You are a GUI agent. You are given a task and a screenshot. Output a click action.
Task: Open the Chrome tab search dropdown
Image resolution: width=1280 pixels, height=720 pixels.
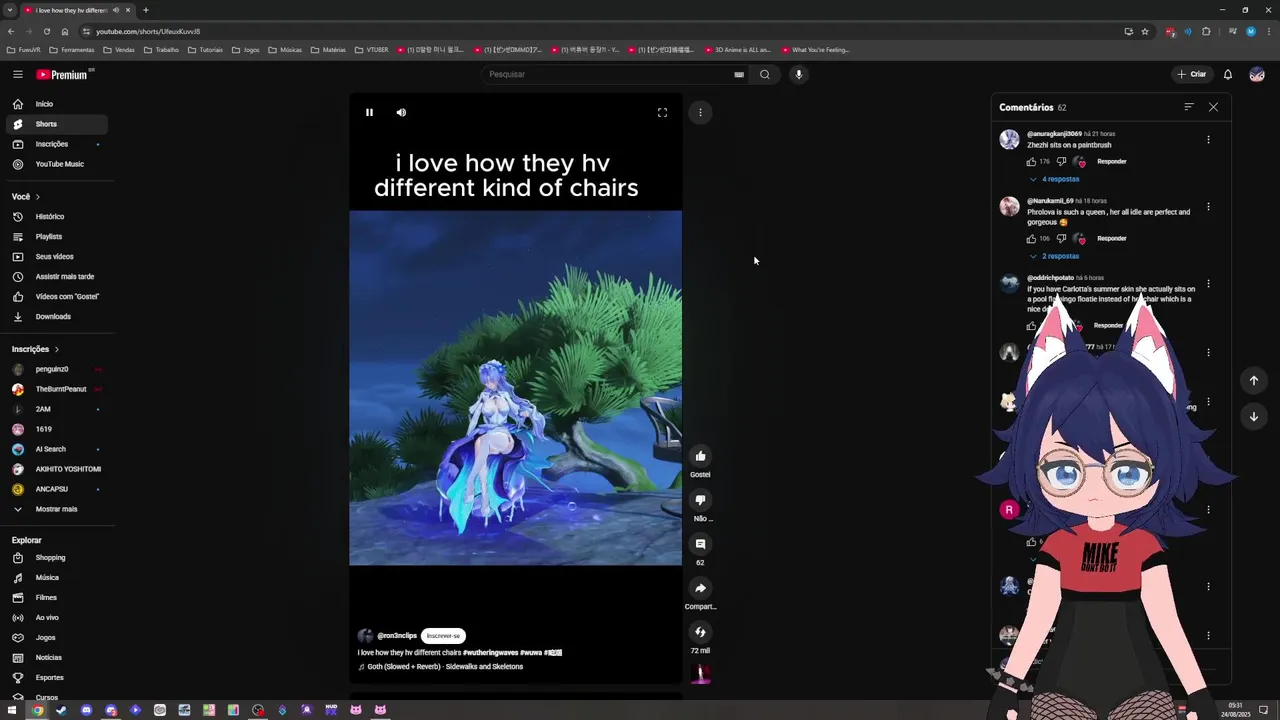click(x=10, y=10)
